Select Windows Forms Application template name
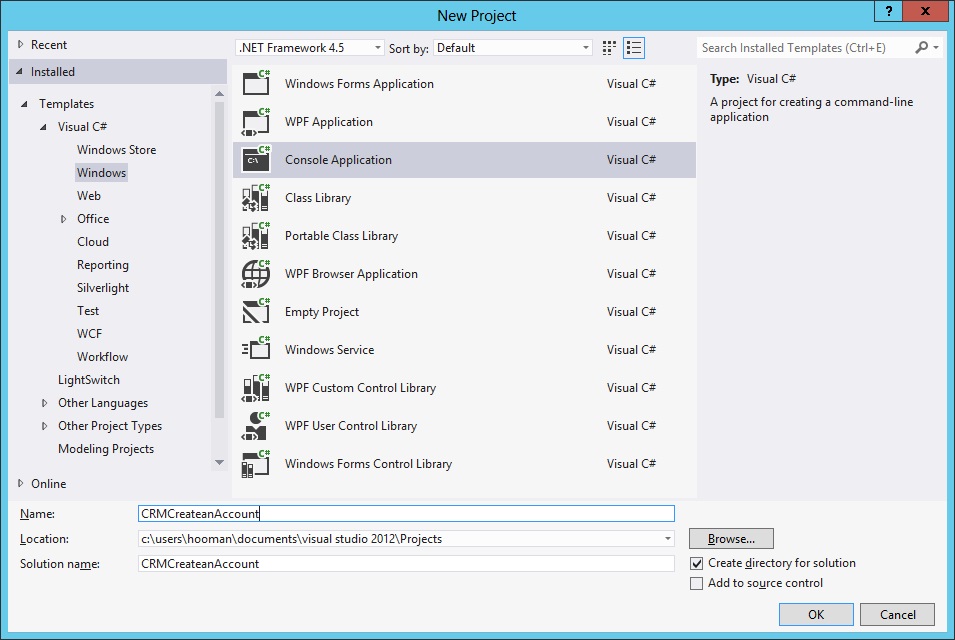The image size is (955, 640). click(x=359, y=83)
